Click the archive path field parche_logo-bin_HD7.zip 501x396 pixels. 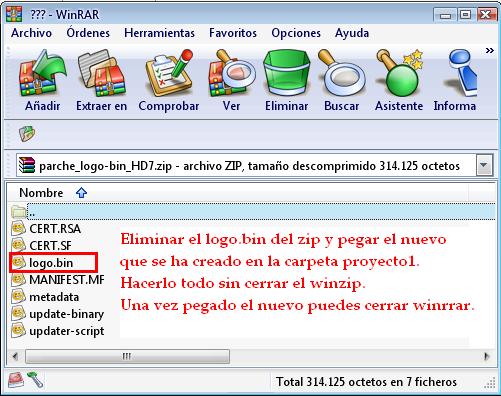[x=246, y=165]
